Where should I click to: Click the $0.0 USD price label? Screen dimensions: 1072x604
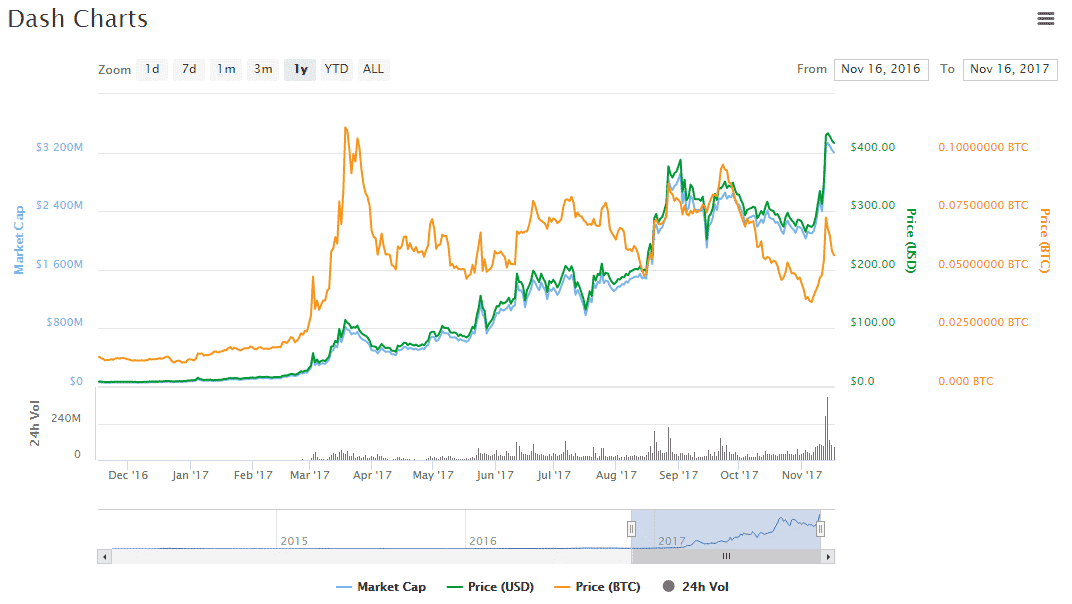[862, 381]
